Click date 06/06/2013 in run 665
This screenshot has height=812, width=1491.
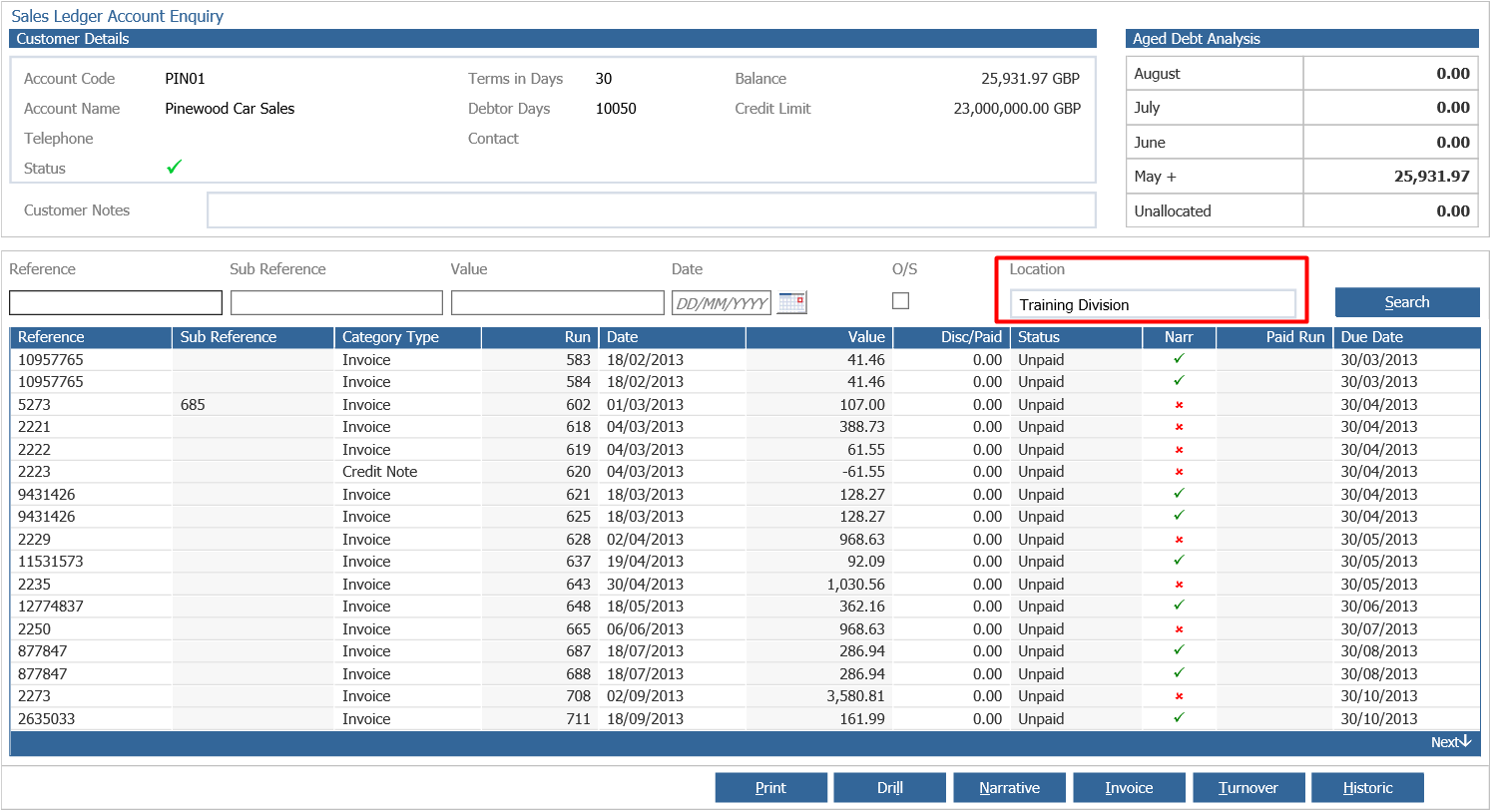(x=645, y=629)
